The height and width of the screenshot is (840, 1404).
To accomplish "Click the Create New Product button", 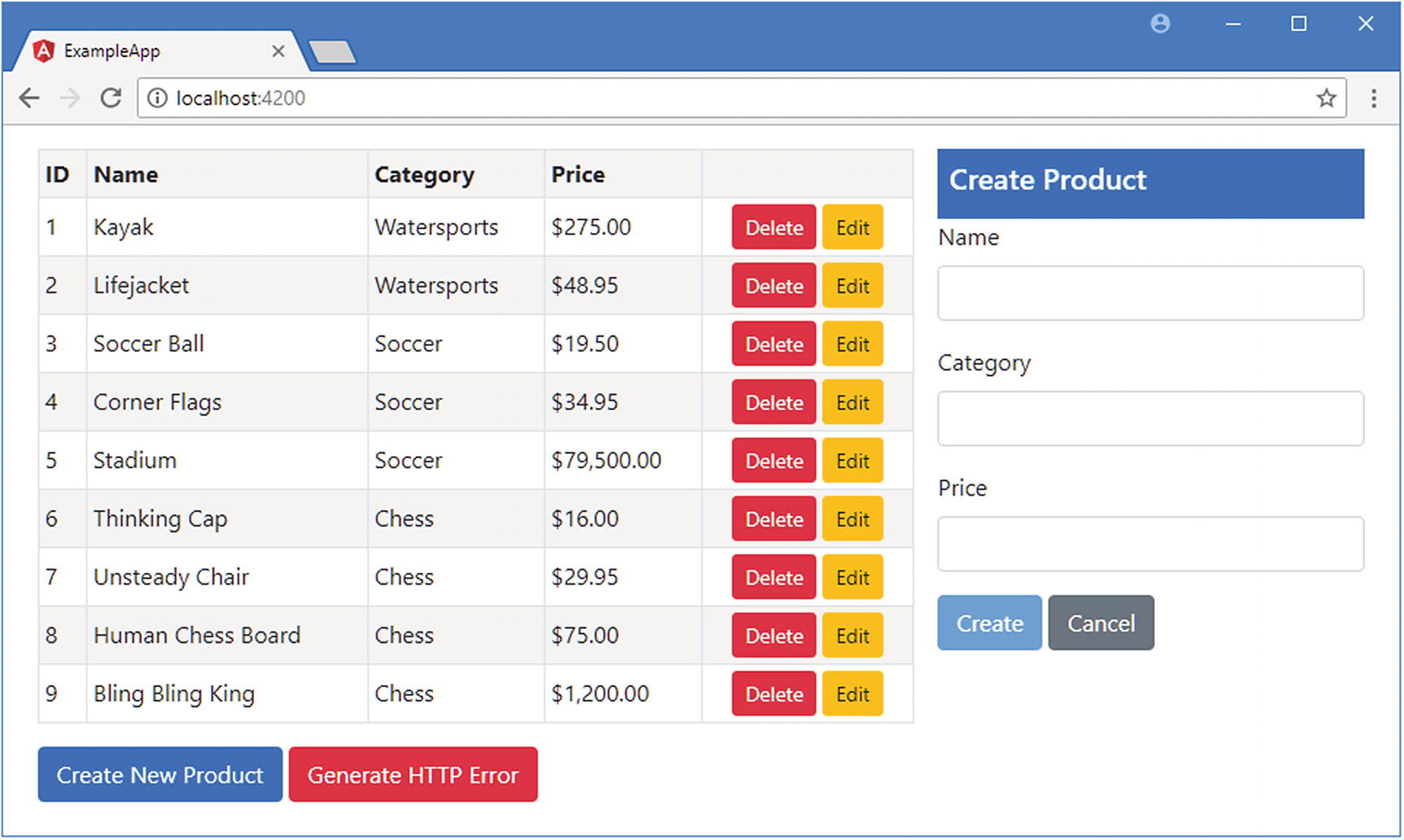I will (160, 775).
